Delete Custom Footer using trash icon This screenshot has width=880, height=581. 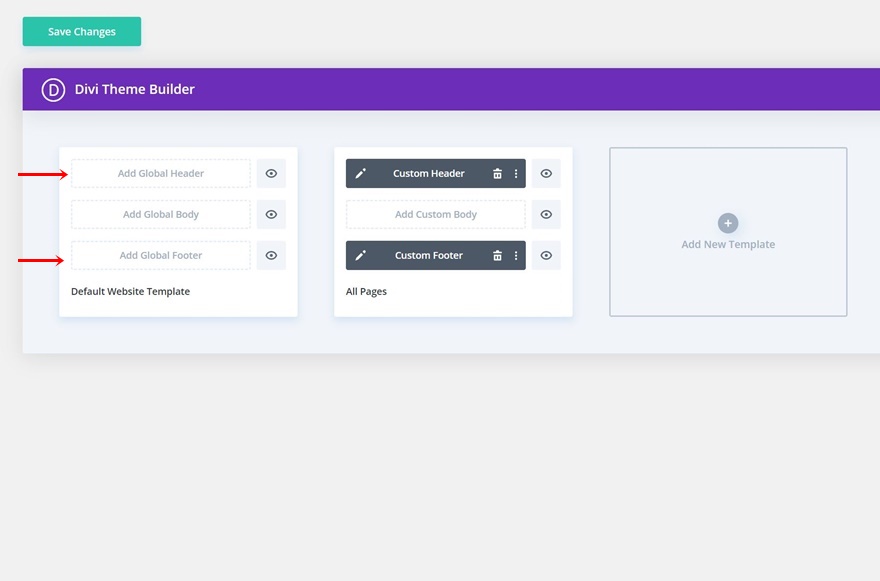point(497,255)
